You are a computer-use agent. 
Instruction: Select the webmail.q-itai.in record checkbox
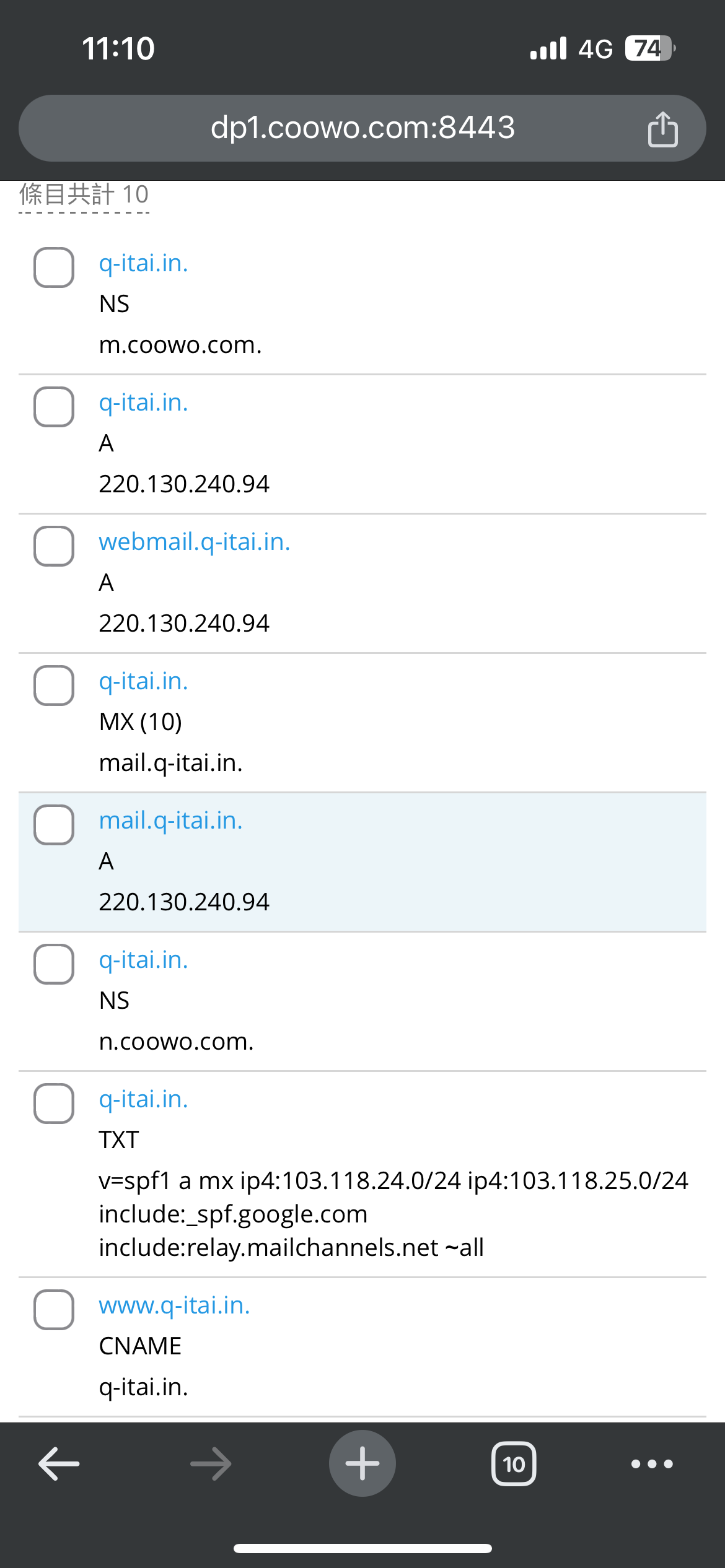pyautogui.click(x=54, y=546)
